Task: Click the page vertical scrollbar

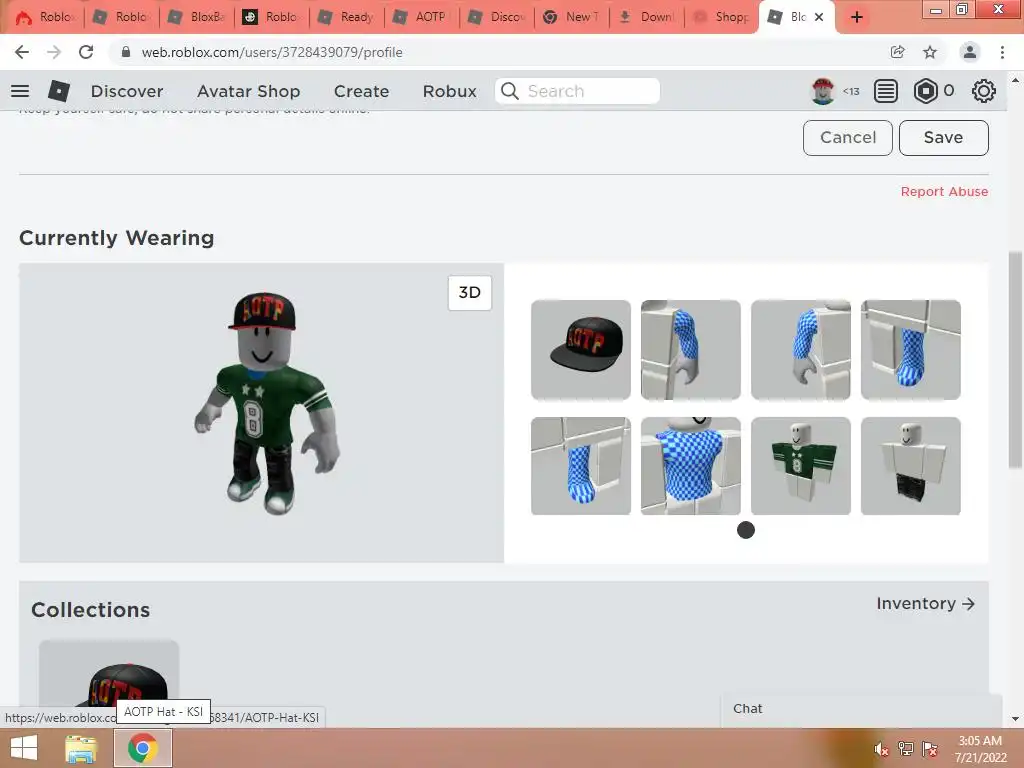Action: coord(1015,359)
